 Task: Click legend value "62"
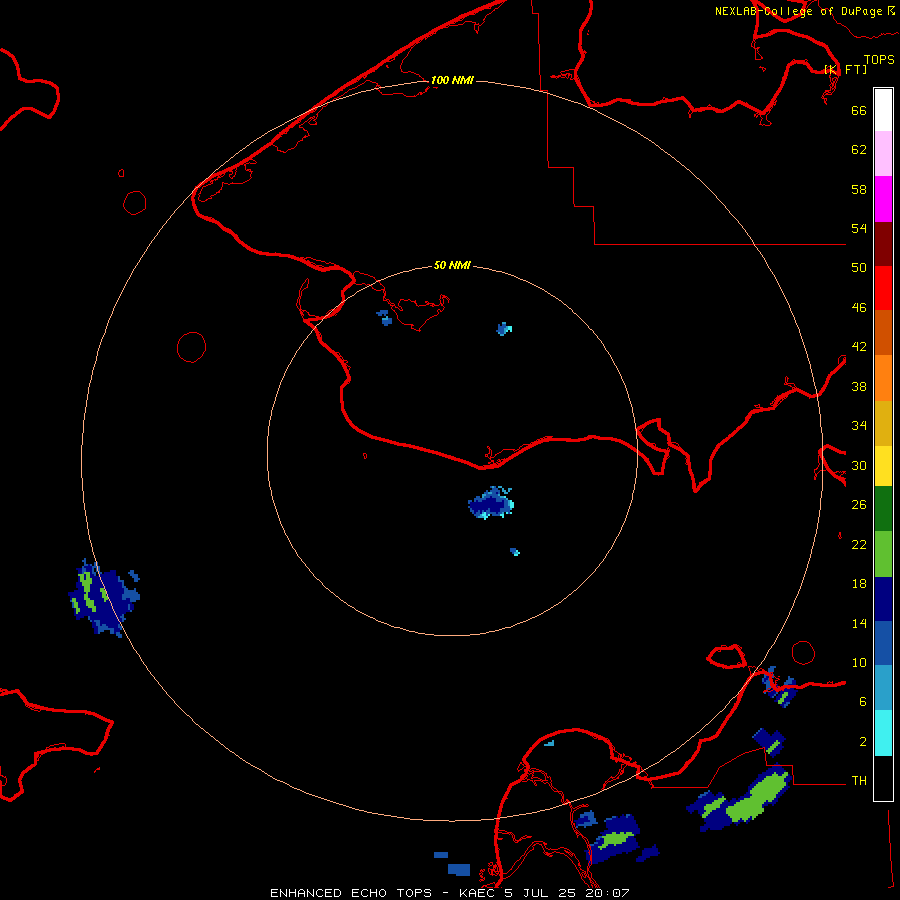859,150
